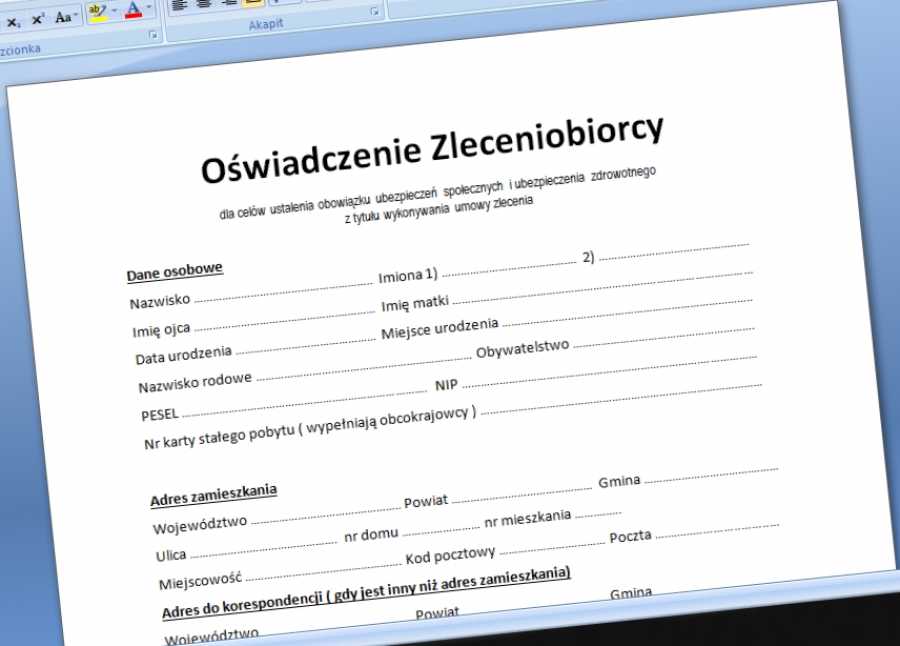The width and height of the screenshot is (900, 646).
Task: Apply yellow text highlight color
Action: click(96, 12)
